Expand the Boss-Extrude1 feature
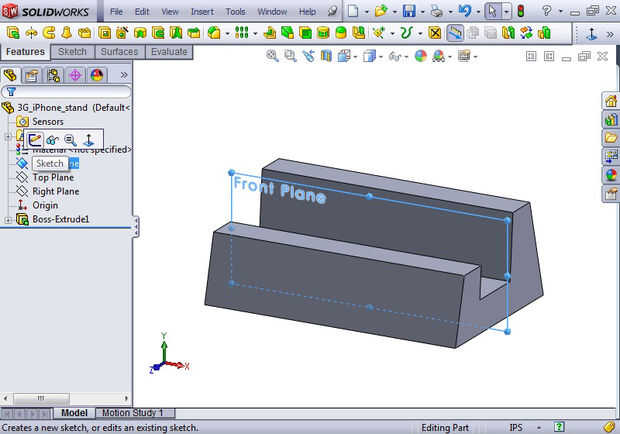 pos(8,220)
